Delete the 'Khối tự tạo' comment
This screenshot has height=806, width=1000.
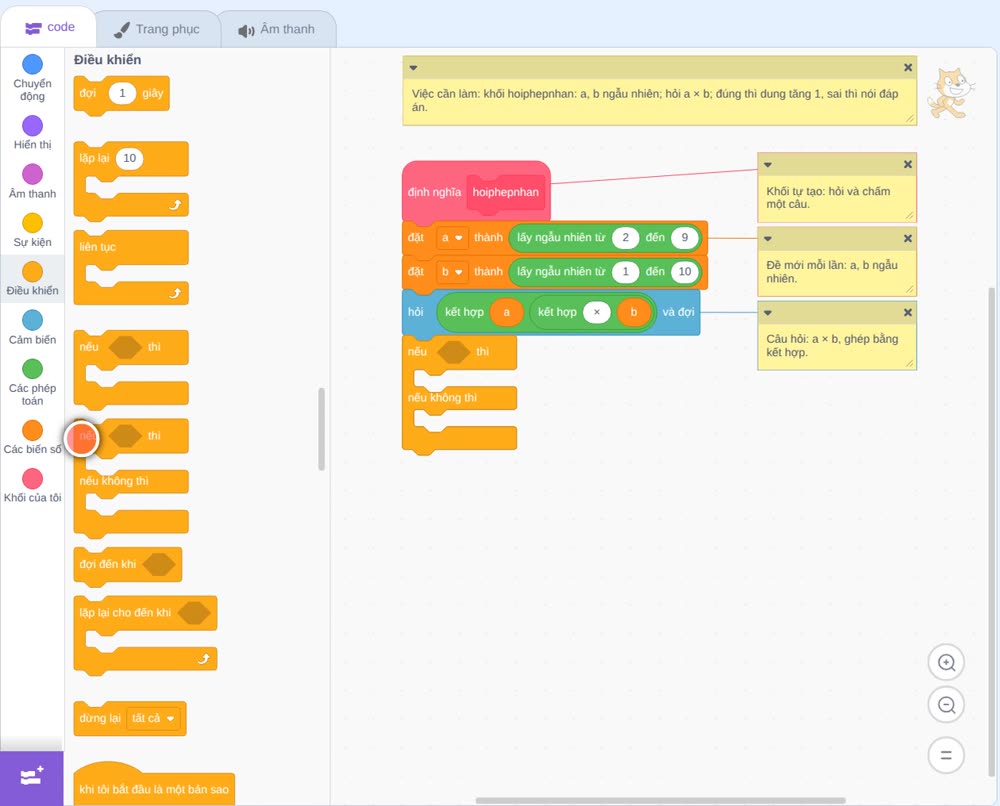click(x=908, y=165)
